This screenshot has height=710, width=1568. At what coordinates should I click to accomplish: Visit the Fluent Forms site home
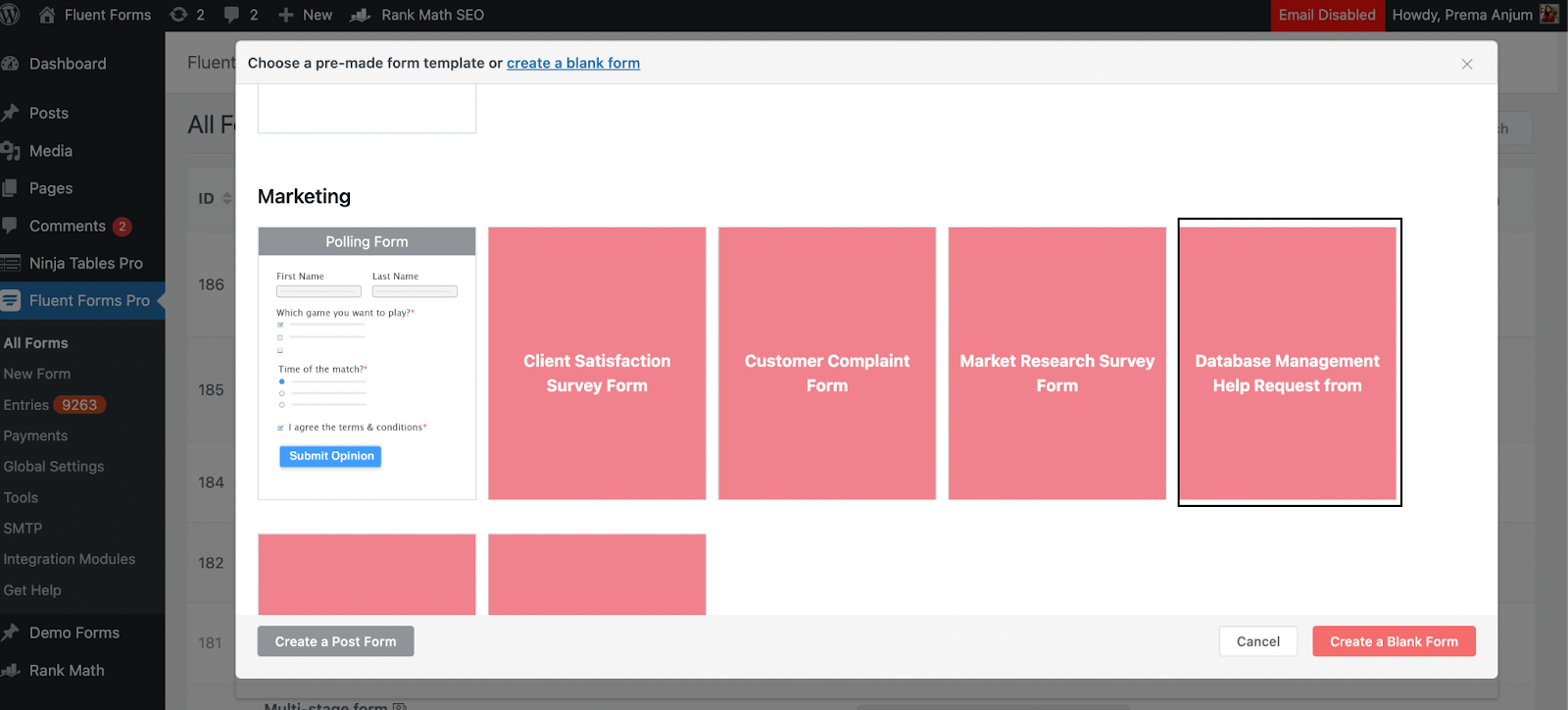[95, 15]
